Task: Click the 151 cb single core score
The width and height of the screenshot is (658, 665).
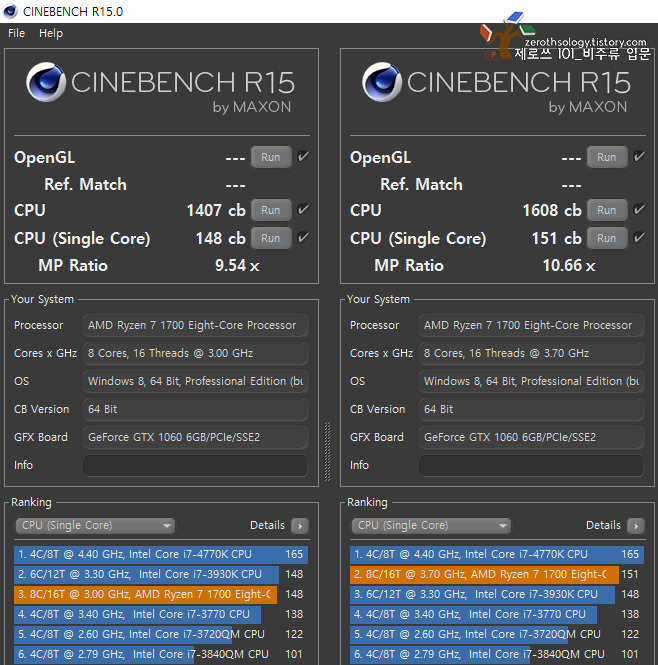Action: tap(557, 238)
